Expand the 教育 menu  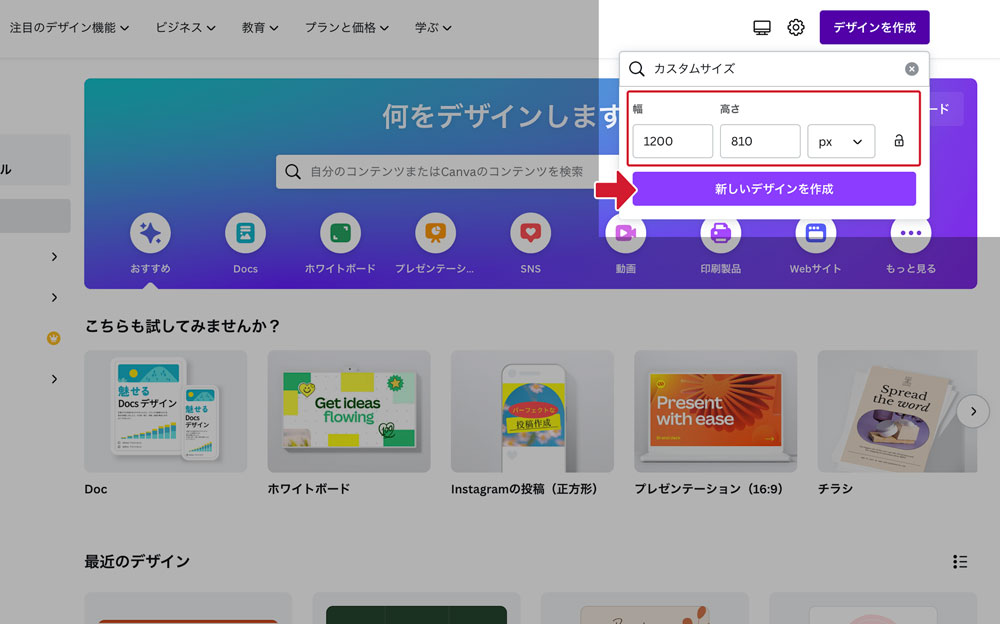point(260,27)
